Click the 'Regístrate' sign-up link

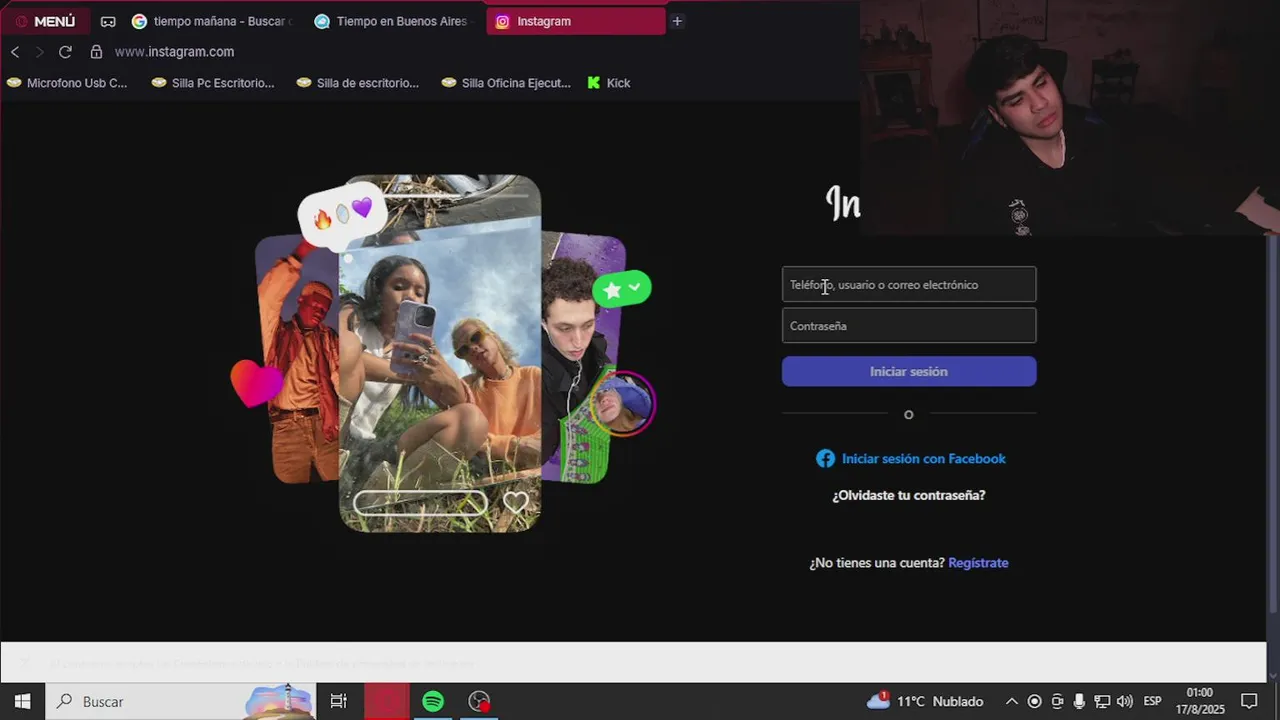point(978,563)
